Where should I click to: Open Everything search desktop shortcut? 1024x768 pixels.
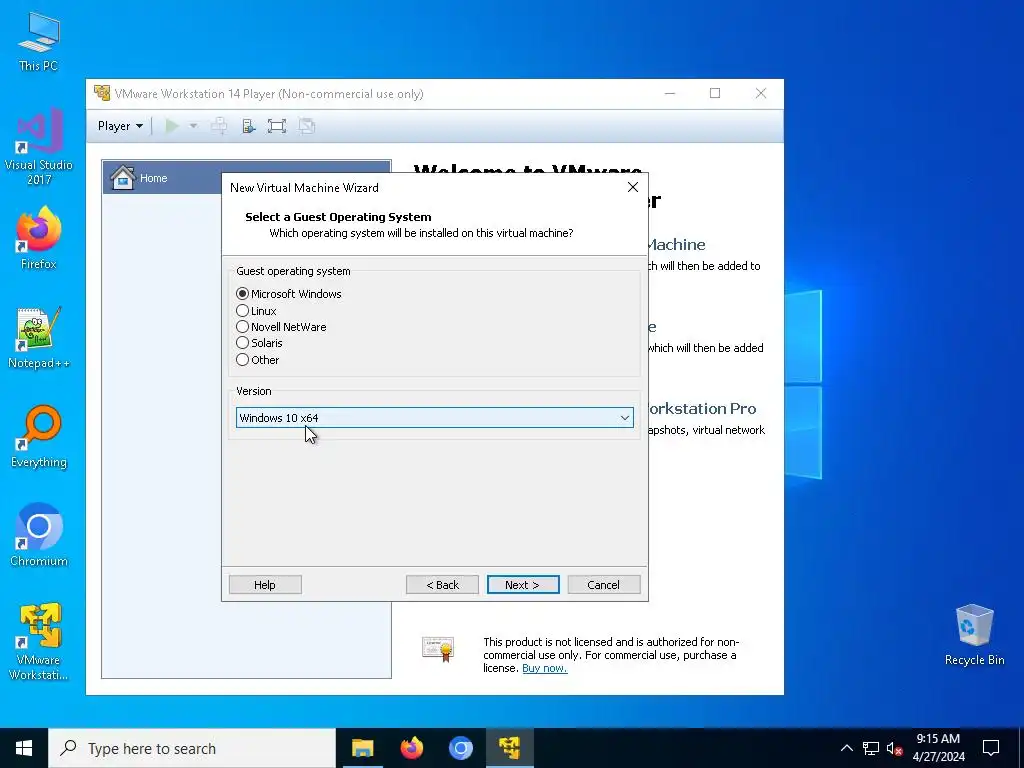(39, 436)
